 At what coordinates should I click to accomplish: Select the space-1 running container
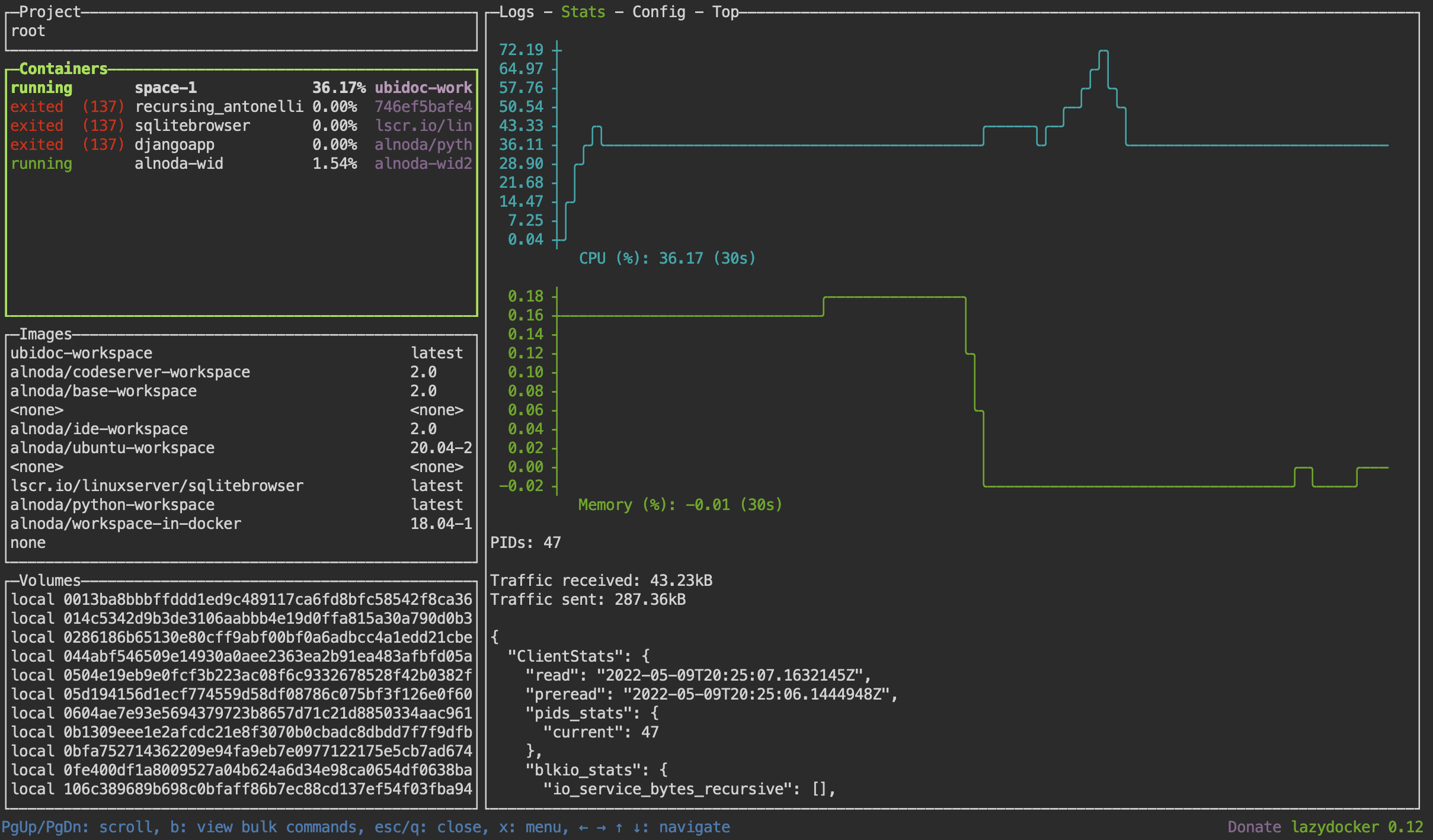click(165, 88)
